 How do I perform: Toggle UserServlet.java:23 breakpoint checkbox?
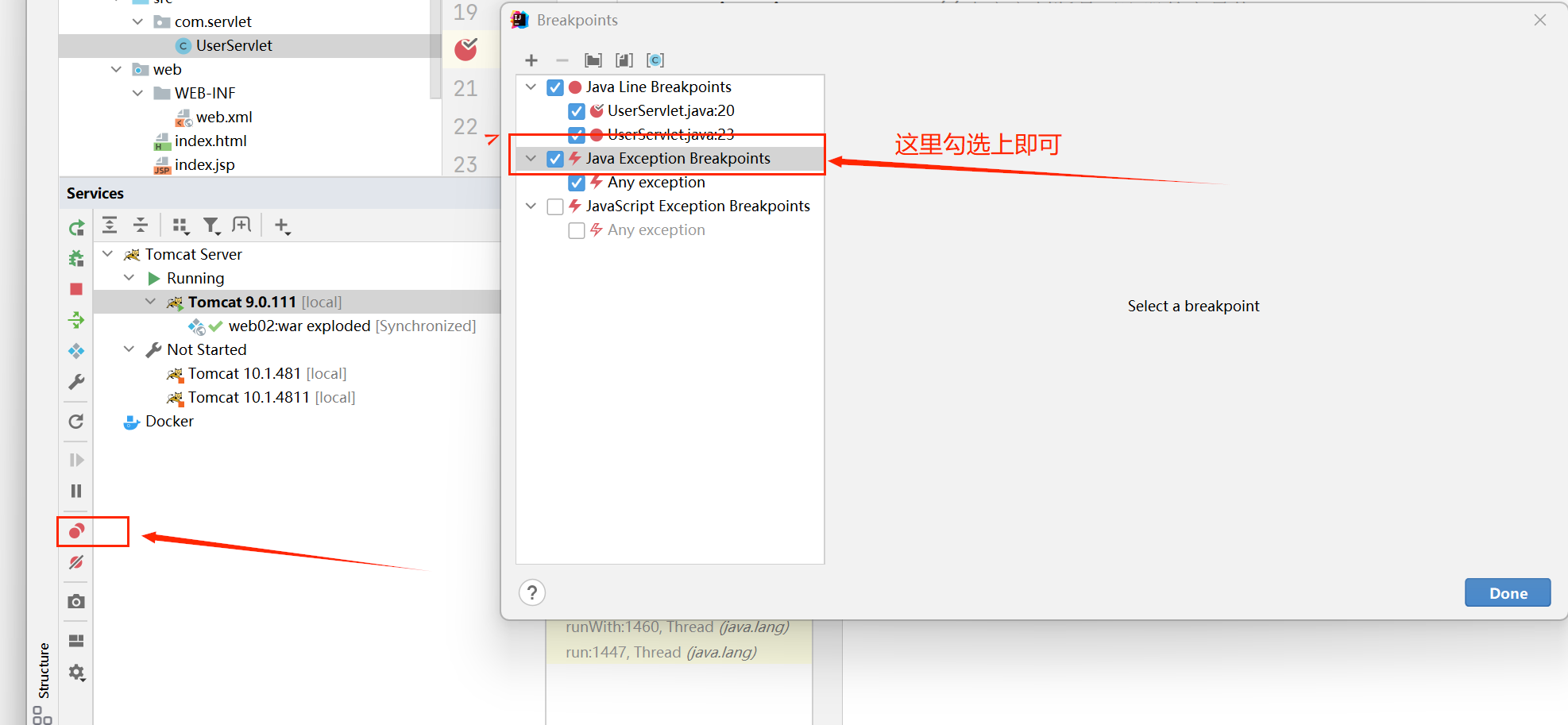click(x=577, y=134)
